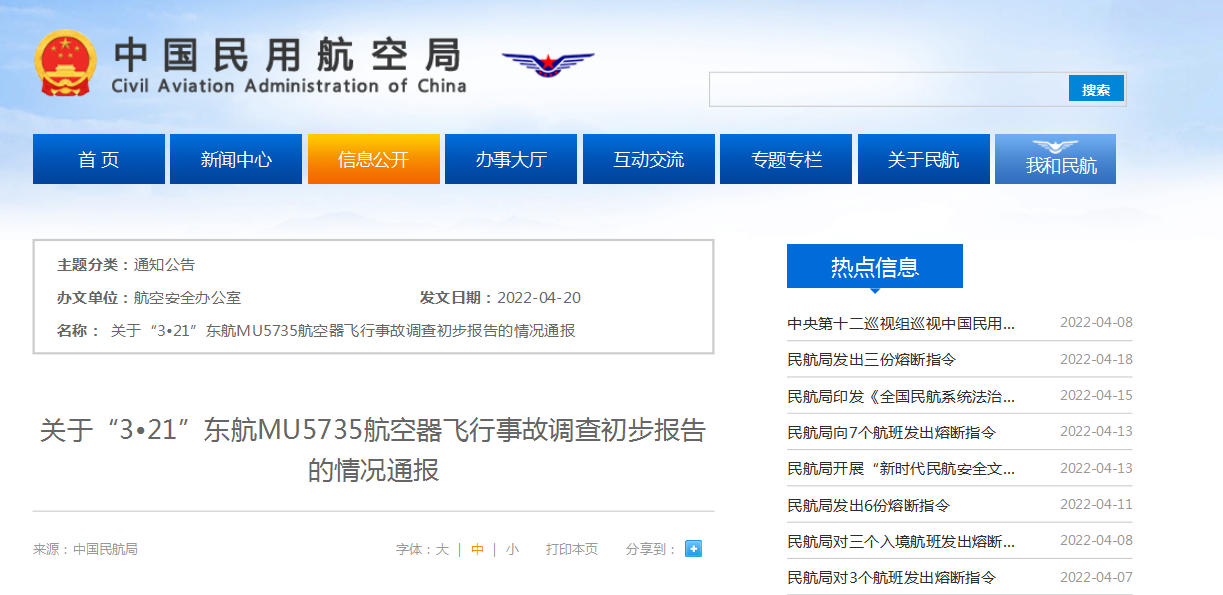Click the date 2022-04-07 in hot list

click(1096, 577)
